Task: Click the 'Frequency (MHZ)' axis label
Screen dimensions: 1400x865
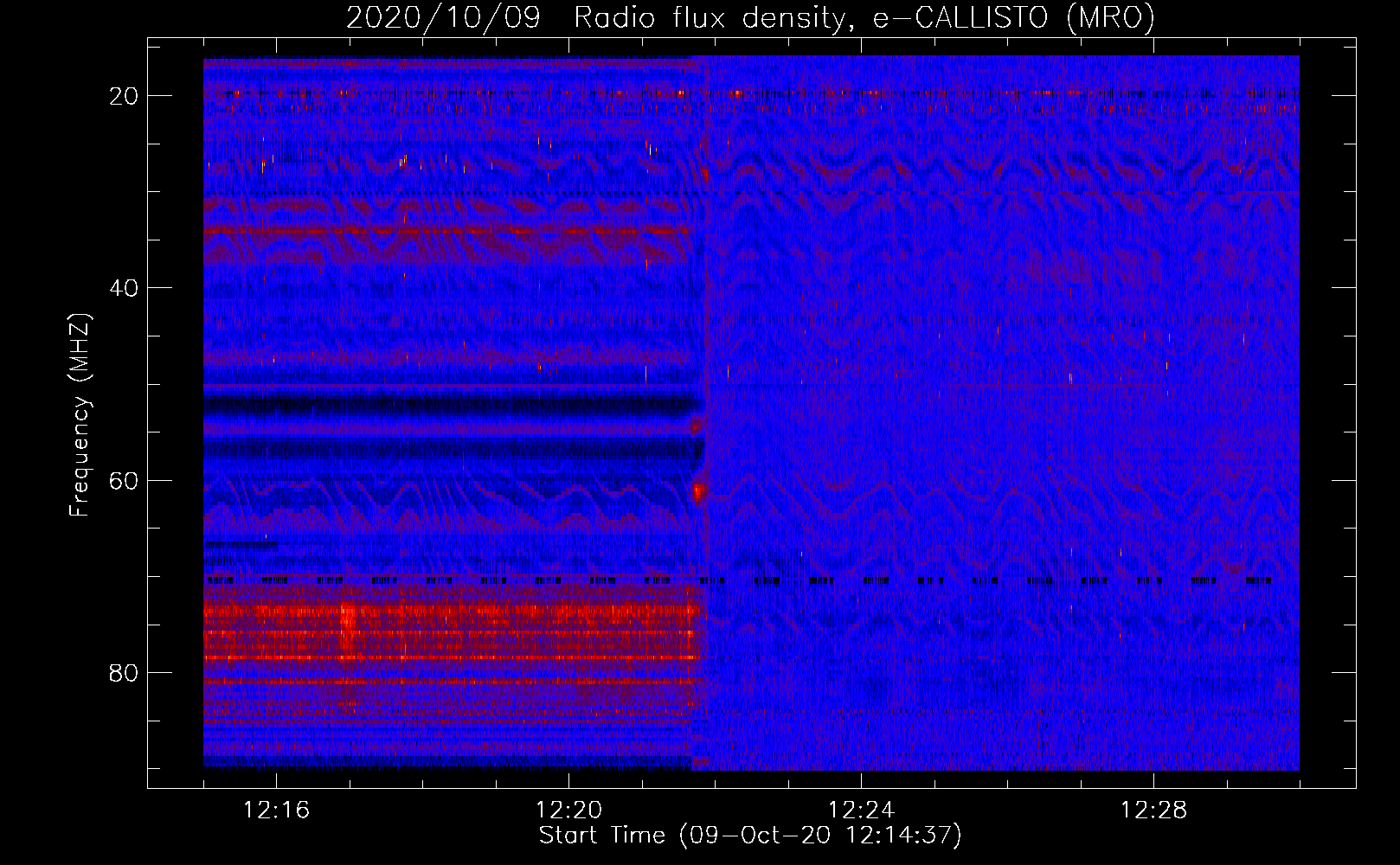Action: point(80,415)
